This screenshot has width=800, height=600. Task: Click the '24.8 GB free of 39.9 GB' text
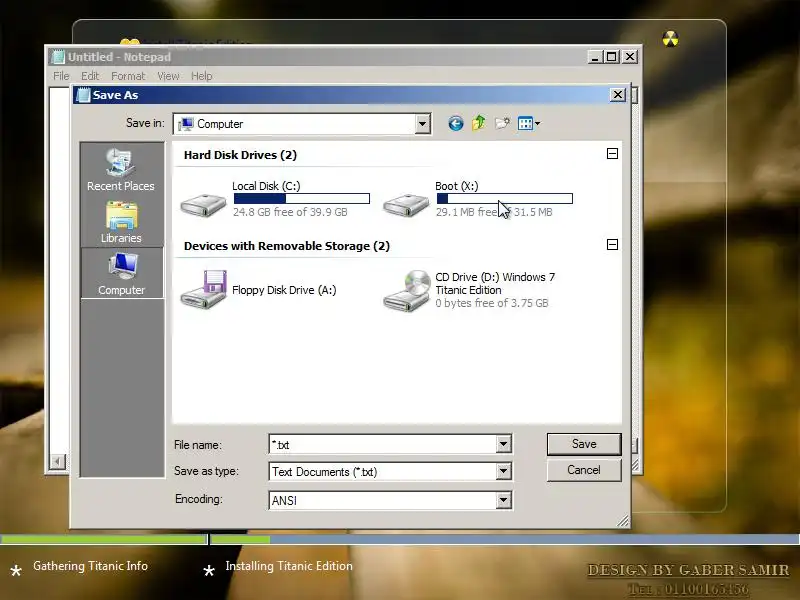coord(290,212)
